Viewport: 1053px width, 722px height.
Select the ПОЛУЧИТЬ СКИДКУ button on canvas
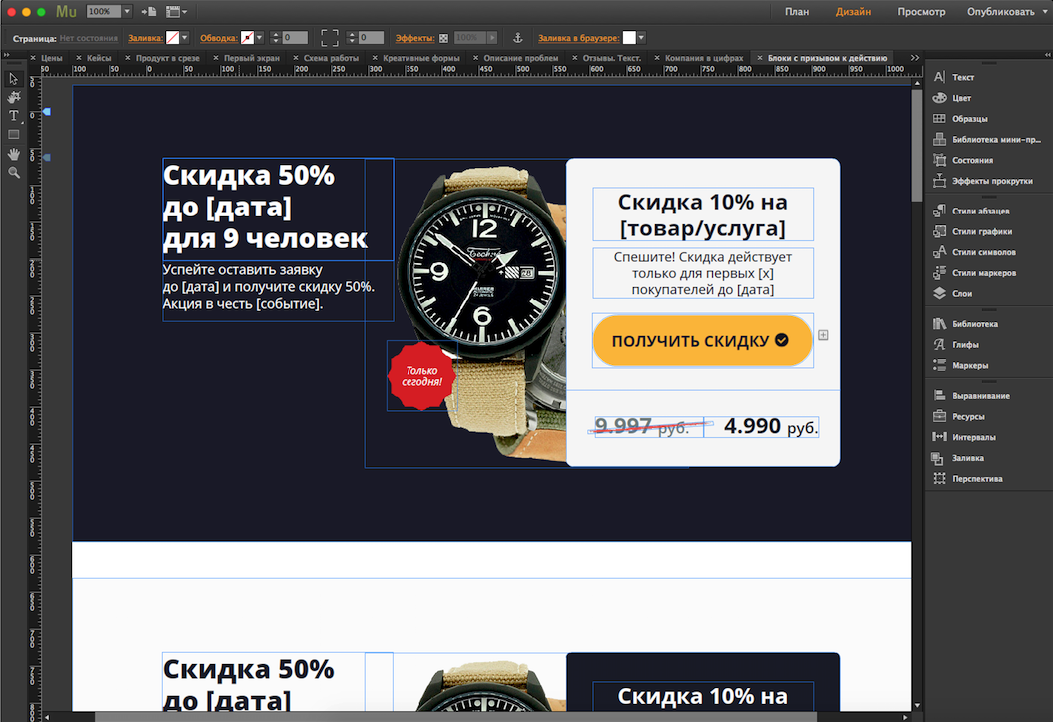[x=702, y=341]
